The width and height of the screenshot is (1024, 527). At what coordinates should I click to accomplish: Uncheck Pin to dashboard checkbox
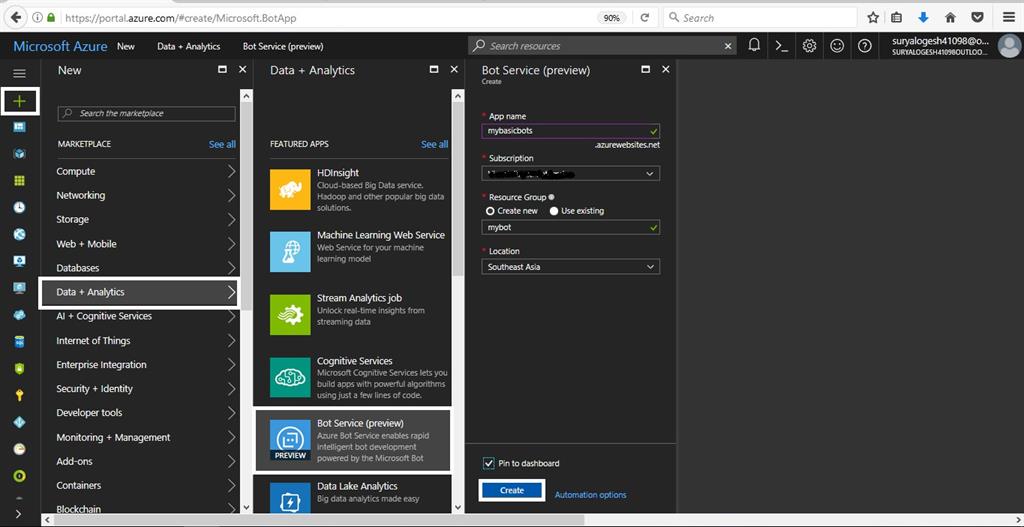[x=488, y=463]
